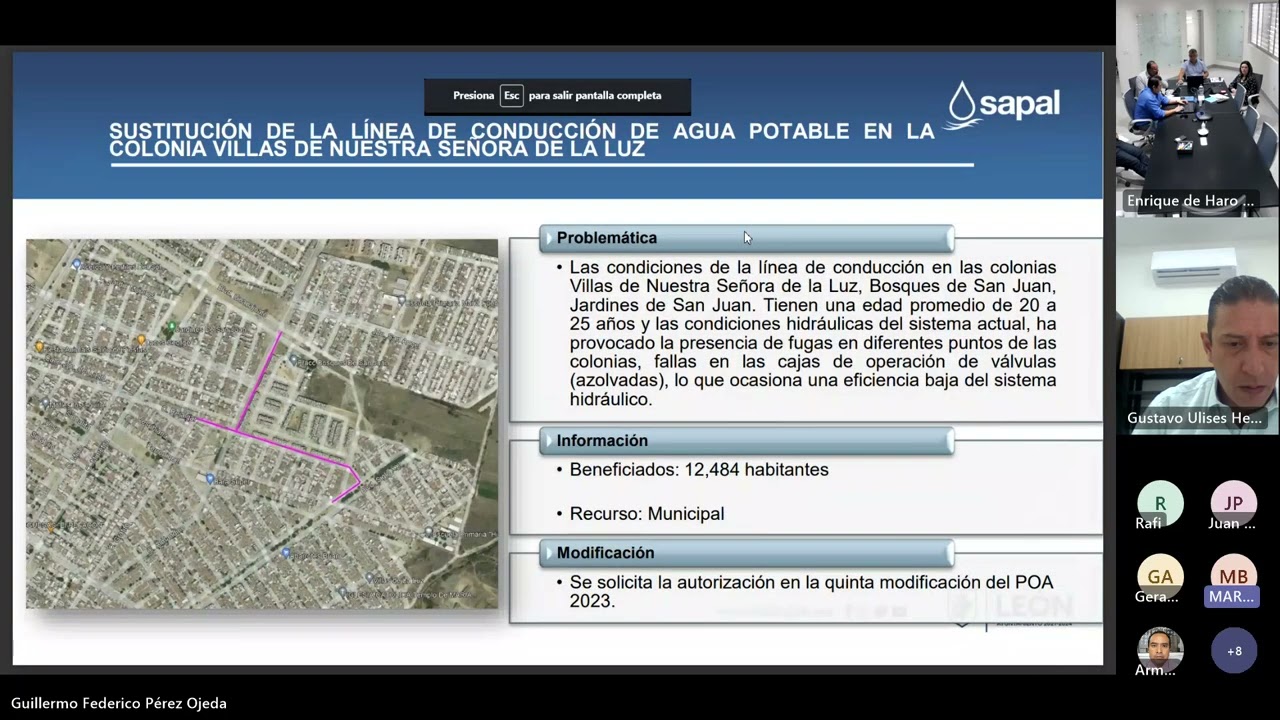Screen dimensions: 1280x720
Task: Click text 'Recurso: Municipal'
Action: [647, 513]
